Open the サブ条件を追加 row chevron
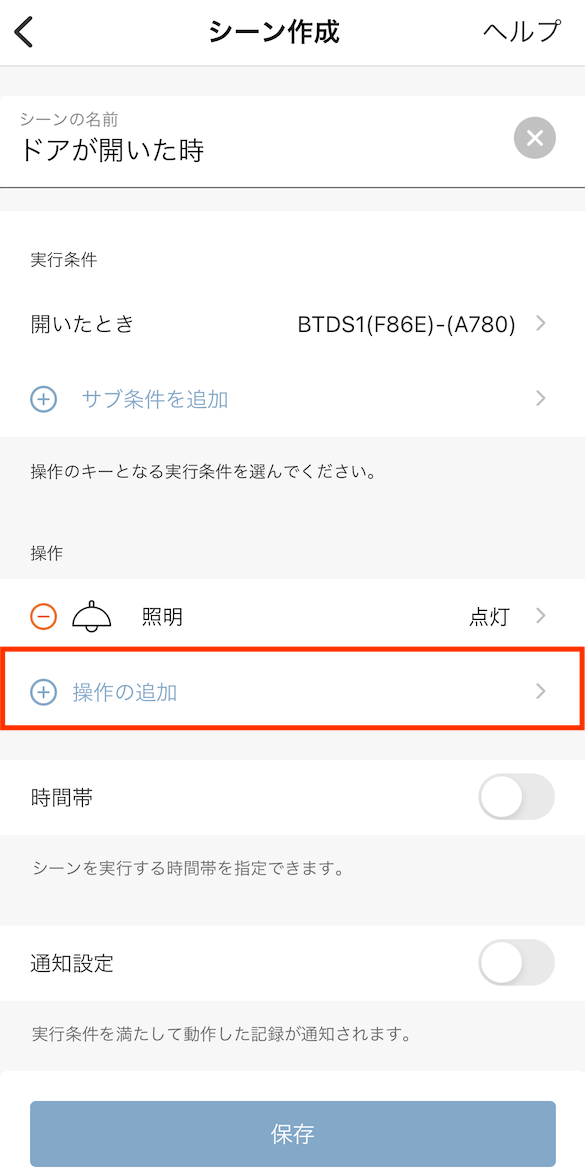Viewport: 585px width, 1175px height. 541,399
